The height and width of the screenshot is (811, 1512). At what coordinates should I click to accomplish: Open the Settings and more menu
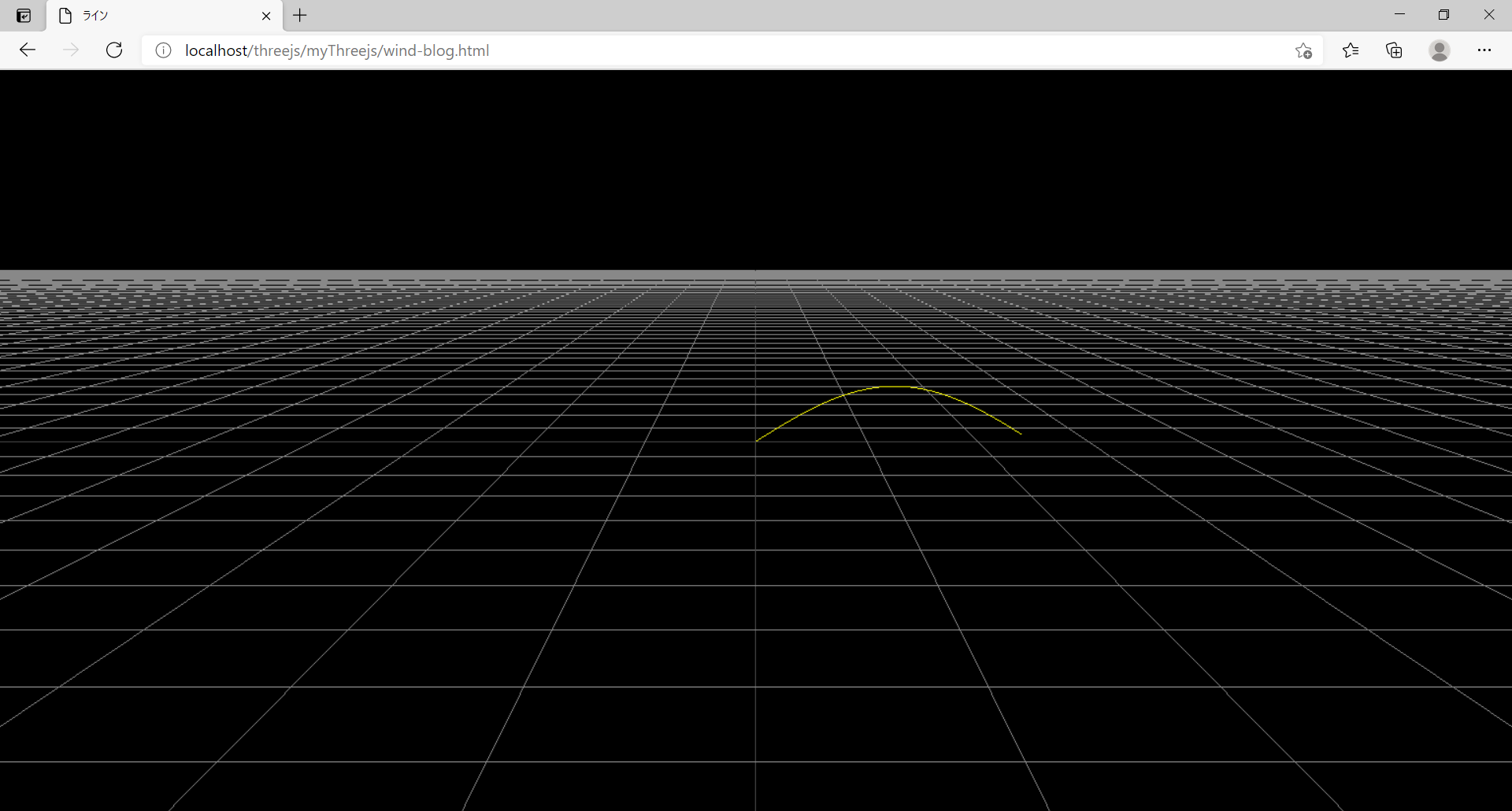1485,50
